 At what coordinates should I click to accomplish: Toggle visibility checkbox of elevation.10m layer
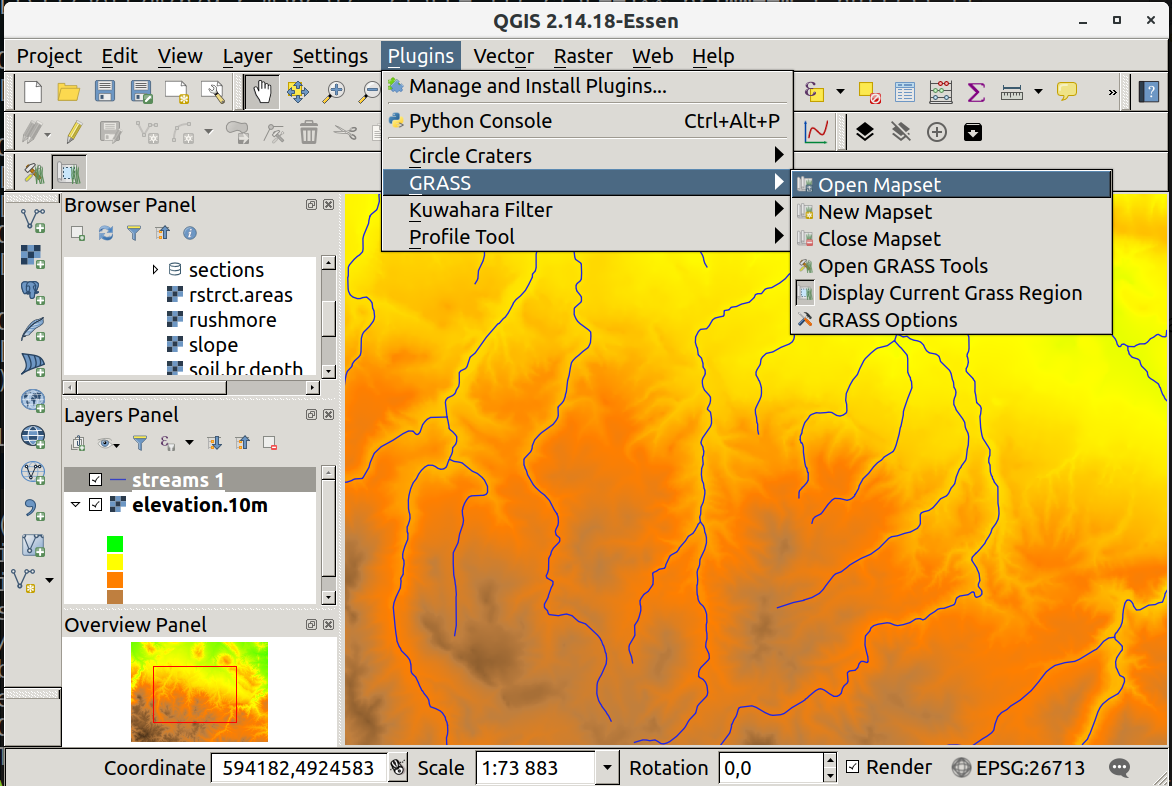96,505
